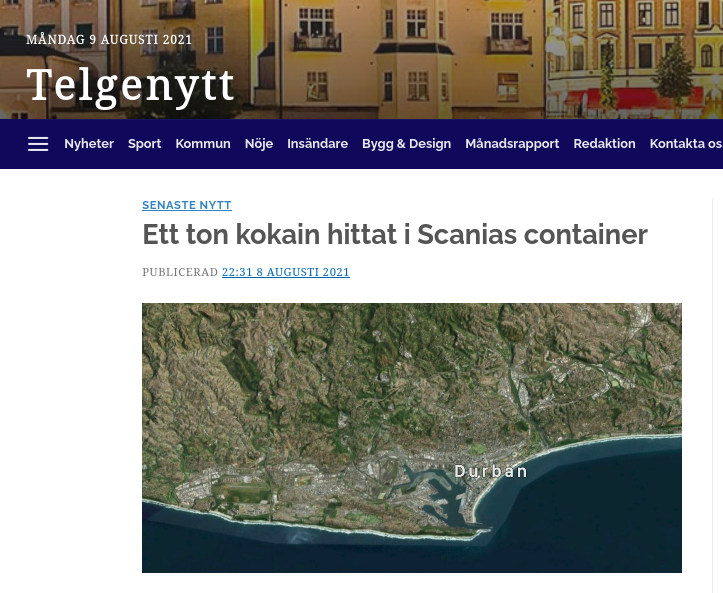
Task: Open the hamburger menu
Action: [x=38, y=144]
